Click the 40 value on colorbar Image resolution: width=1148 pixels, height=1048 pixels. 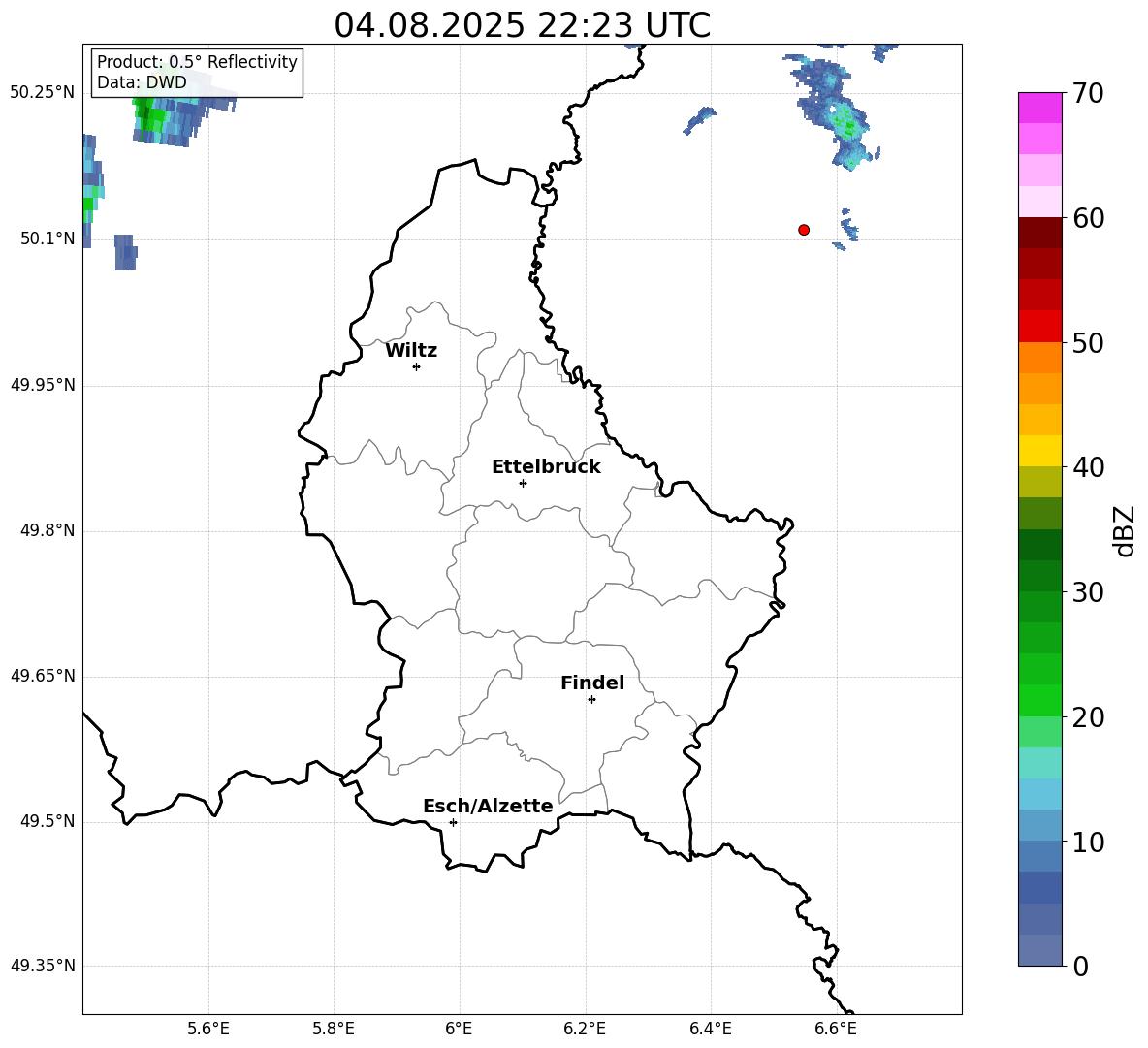coord(1088,467)
